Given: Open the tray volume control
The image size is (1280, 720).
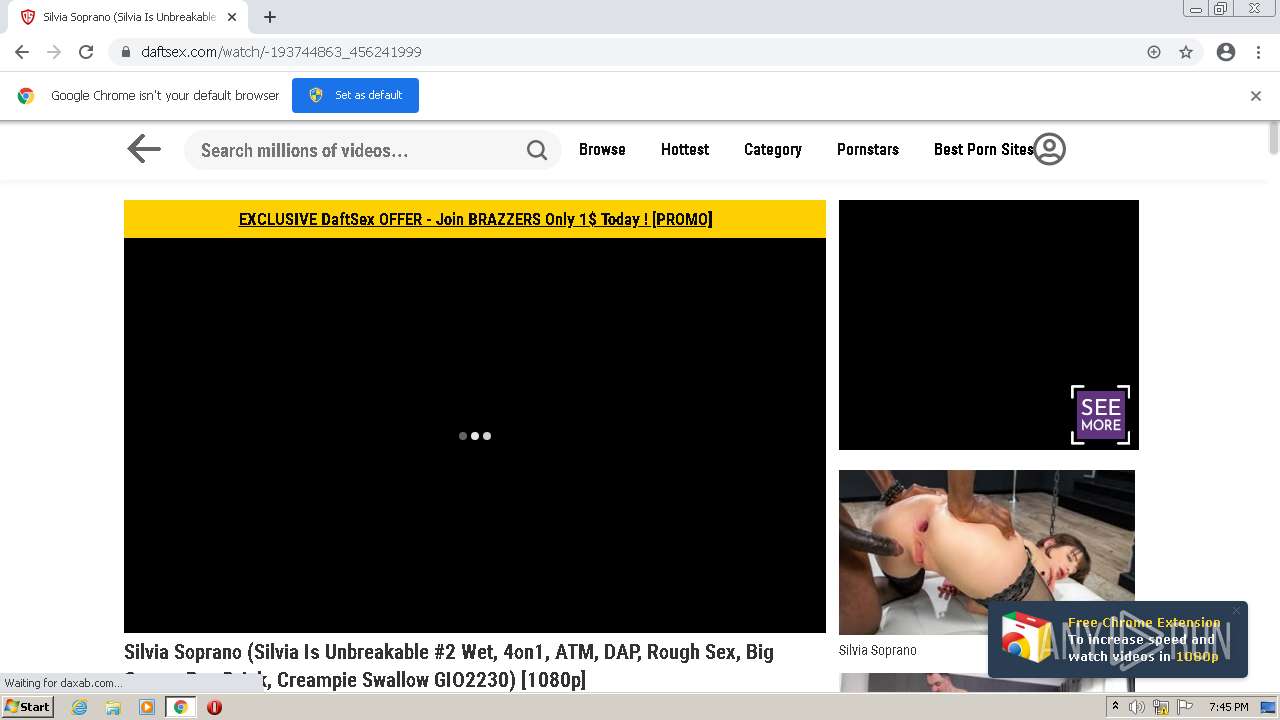Looking at the screenshot, I should point(1137,707).
